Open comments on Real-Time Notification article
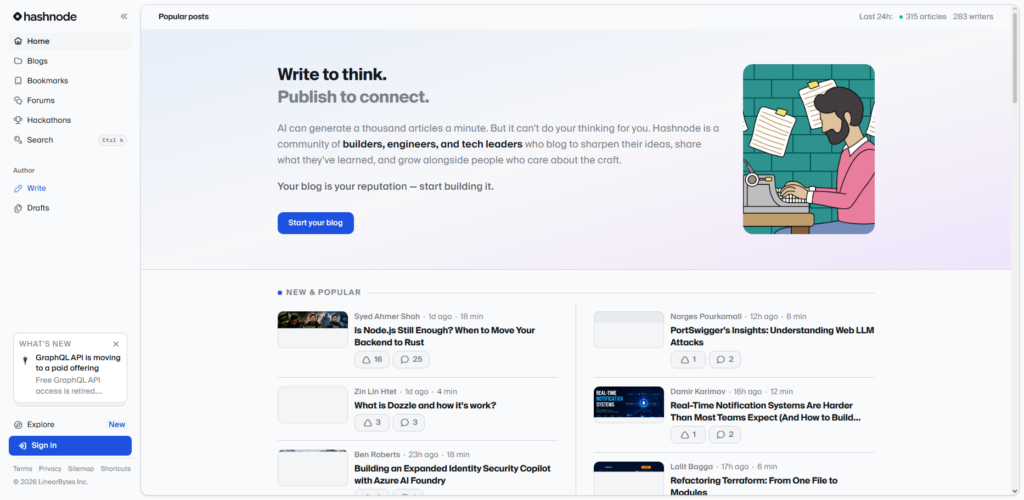Viewport: 1024px width, 500px height. (x=725, y=435)
